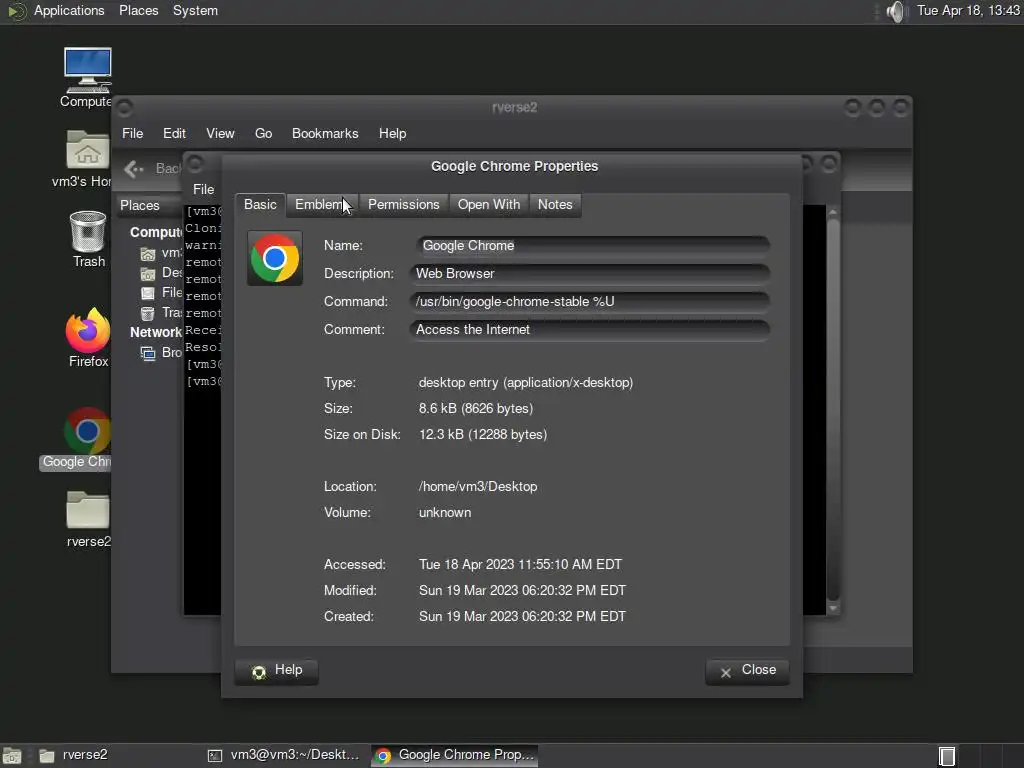
Task: Open Places sidebar dropdown in rverse2 window
Action: coord(149,206)
